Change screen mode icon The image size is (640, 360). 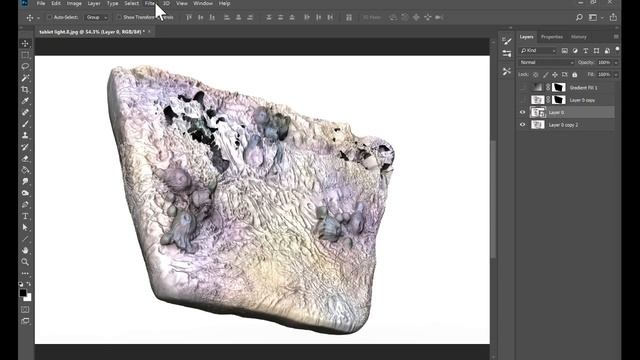(x=25, y=321)
